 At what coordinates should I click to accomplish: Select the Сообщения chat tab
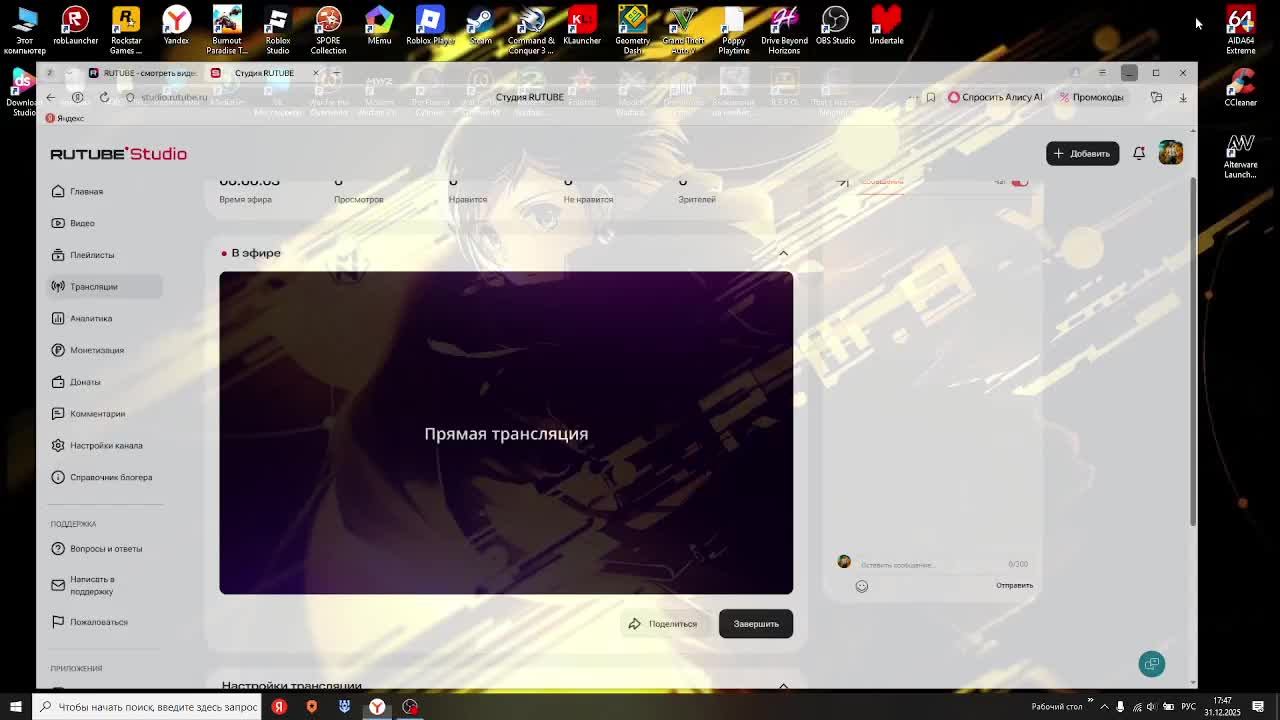[x=882, y=181]
